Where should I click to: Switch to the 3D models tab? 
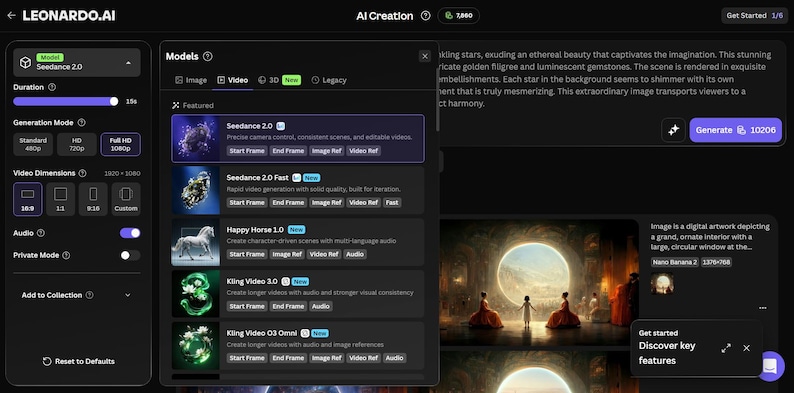[279, 80]
